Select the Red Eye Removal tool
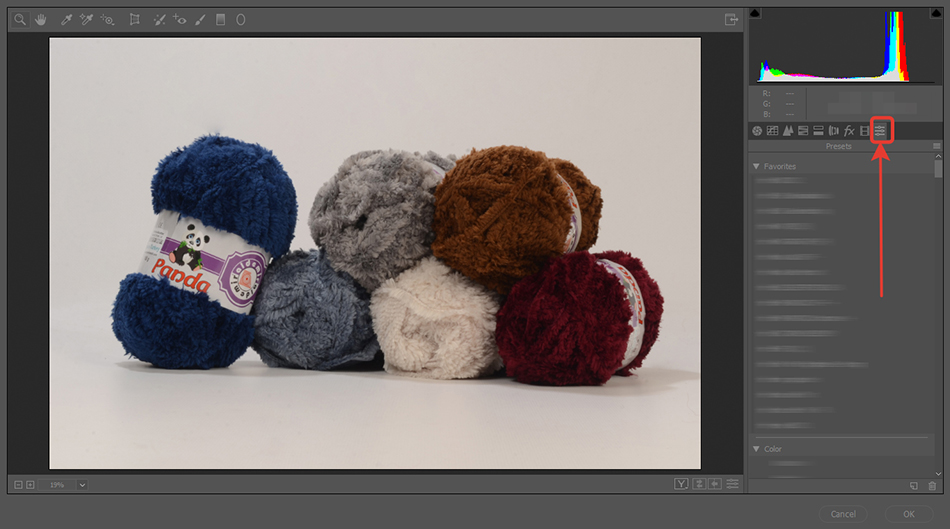950x529 pixels. click(x=179, y=19)
